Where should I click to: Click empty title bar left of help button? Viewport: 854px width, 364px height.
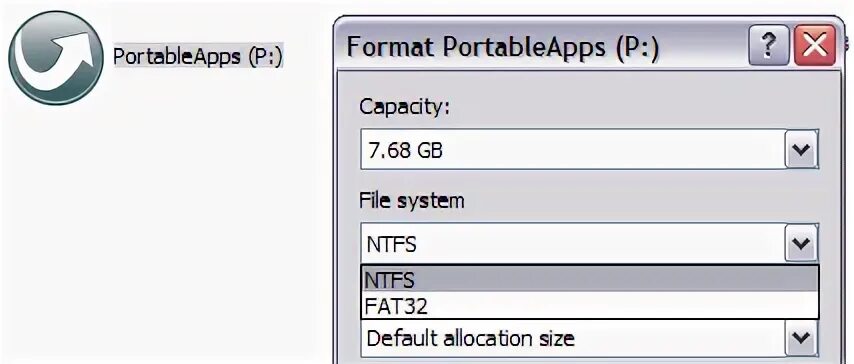coord(703,47)
